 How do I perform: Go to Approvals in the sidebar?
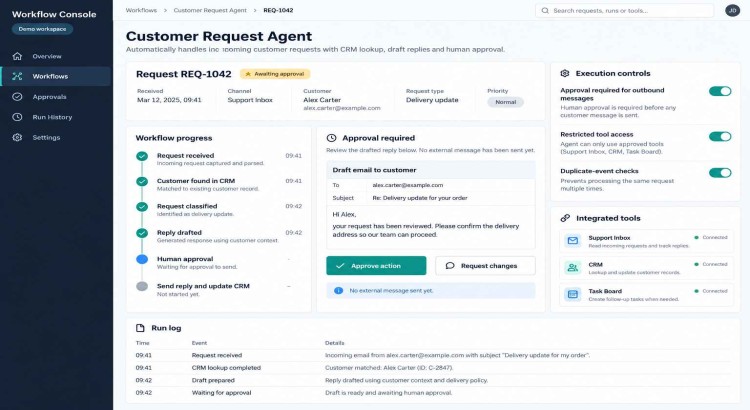click(x=49, y=97)
